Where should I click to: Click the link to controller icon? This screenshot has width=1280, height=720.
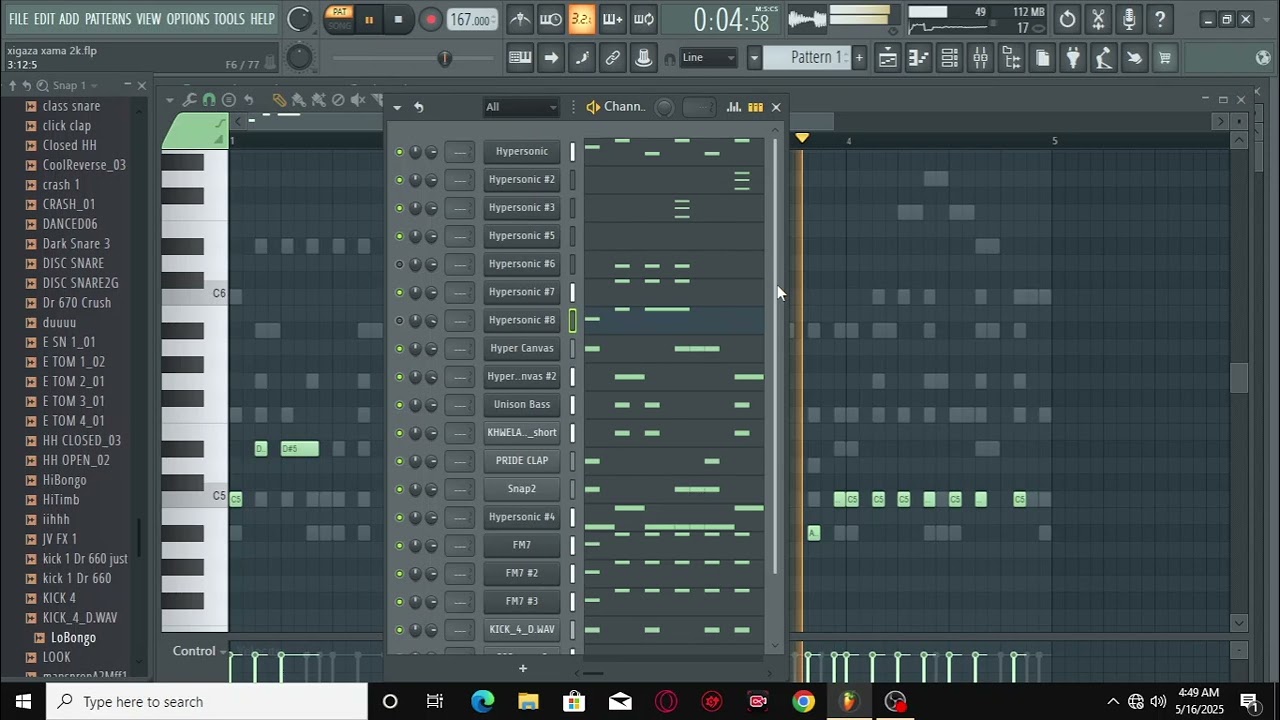[613, 58]
